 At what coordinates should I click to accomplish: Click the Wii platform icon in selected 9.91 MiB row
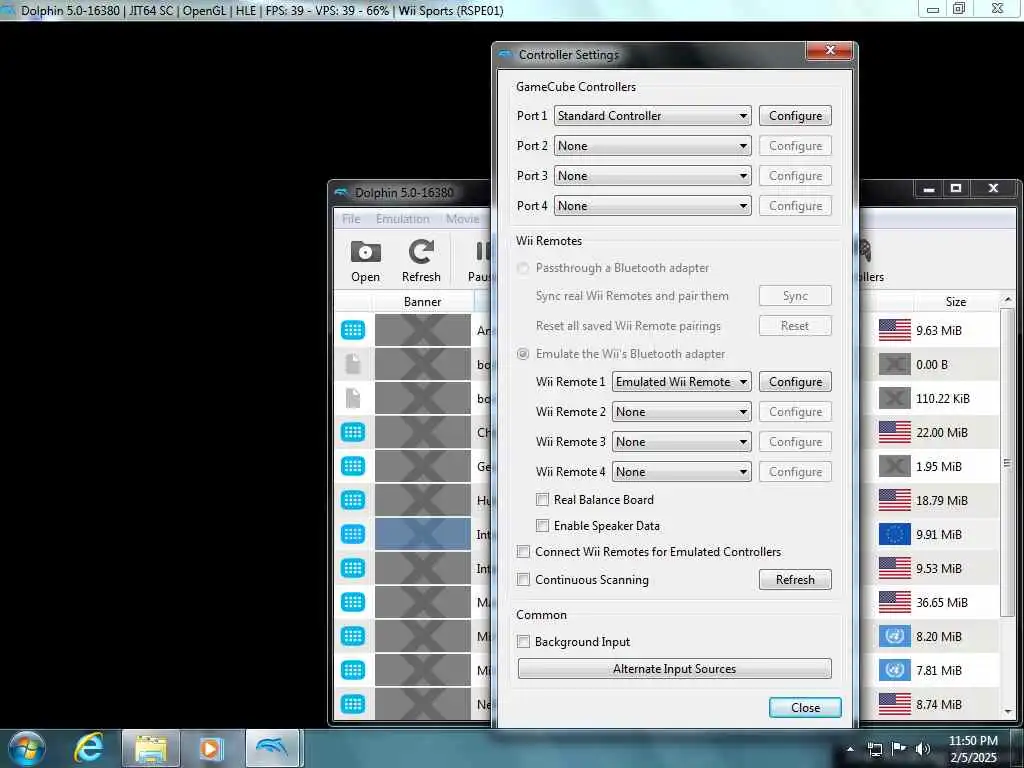coord(353,534)
